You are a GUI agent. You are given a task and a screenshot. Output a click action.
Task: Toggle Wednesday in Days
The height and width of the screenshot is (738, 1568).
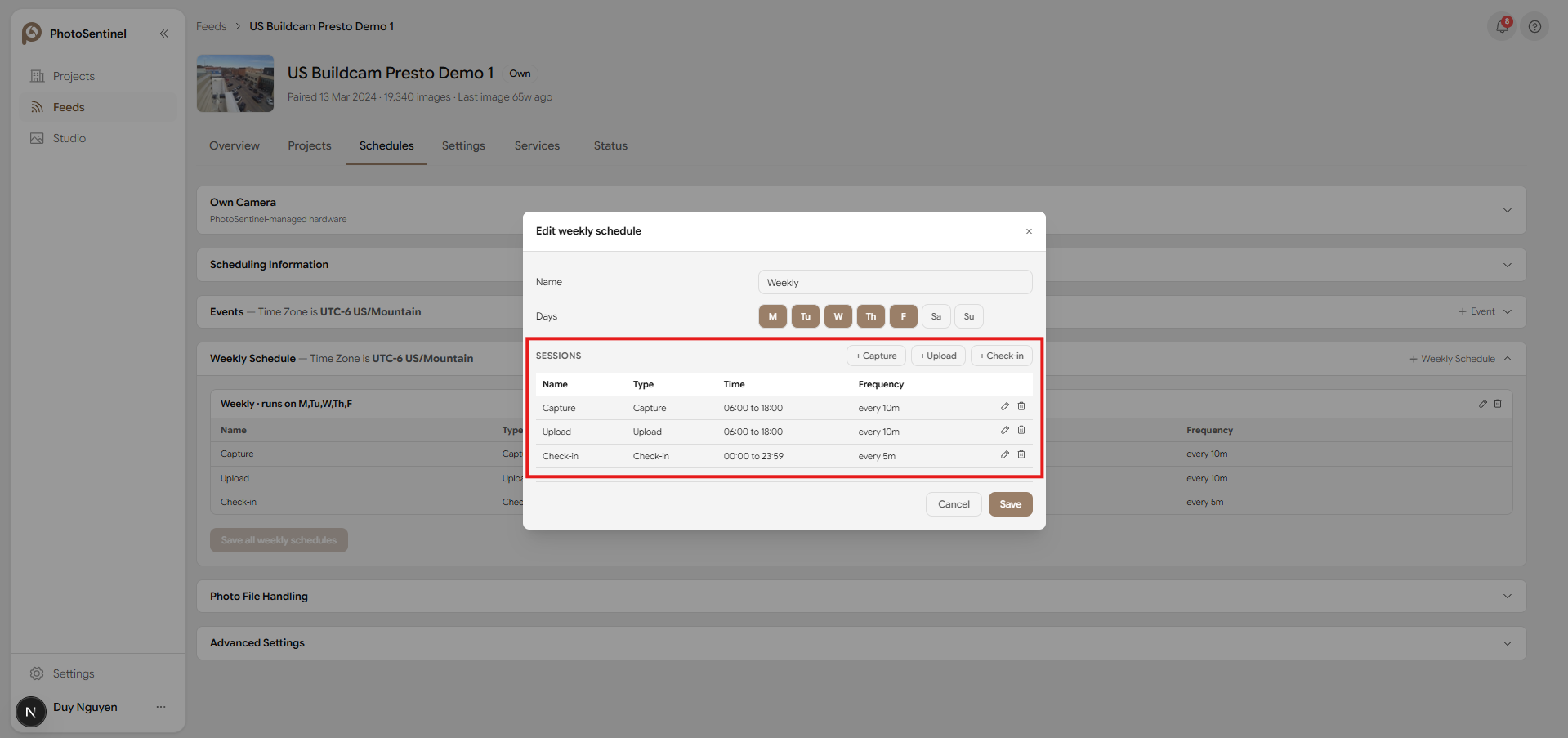pyautogui.click(x=838, y=316)
